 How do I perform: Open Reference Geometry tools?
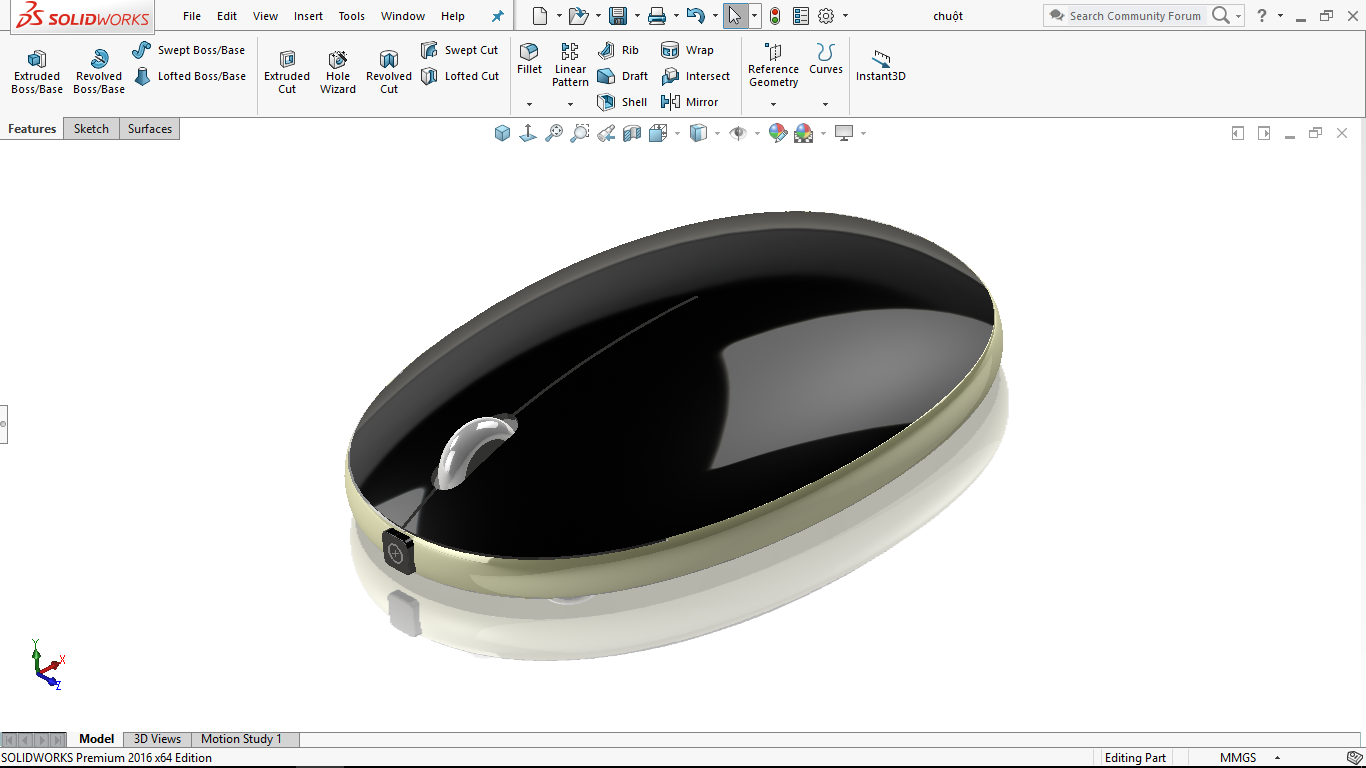click(773, 65)
